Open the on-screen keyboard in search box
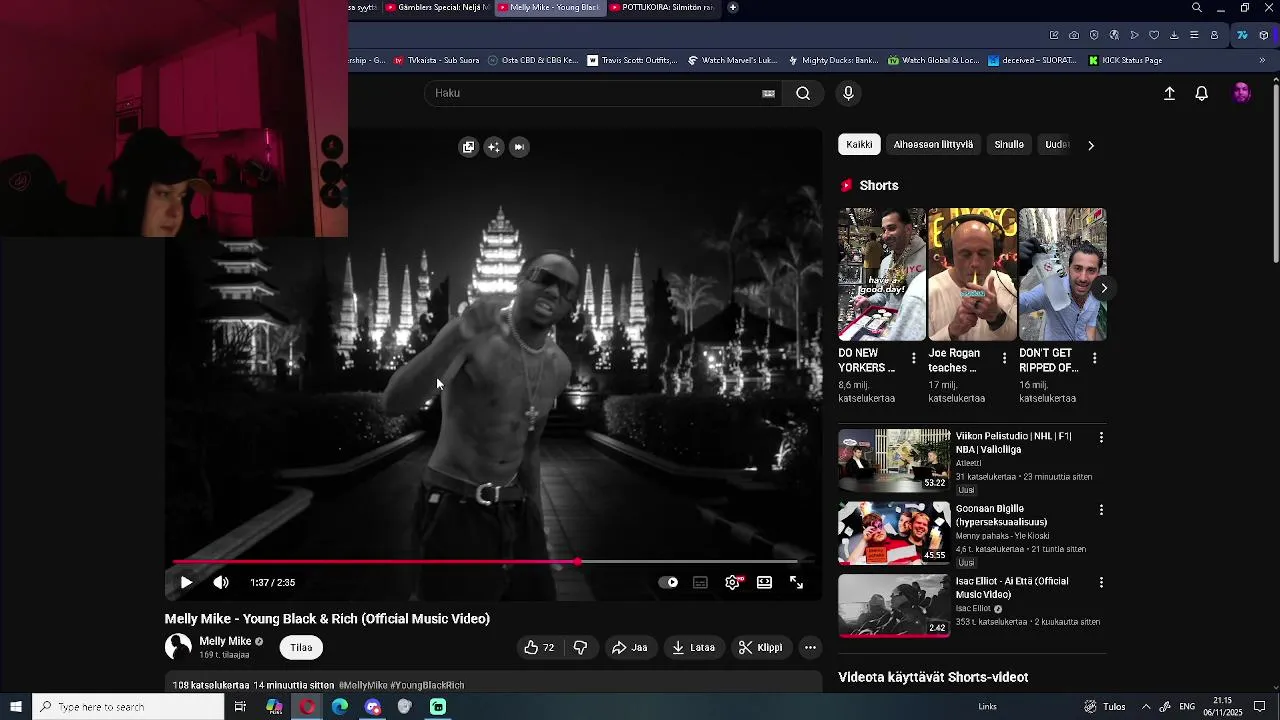This screenshot has height=720, width=1280. pyautogui.click(x=768, y=93)
